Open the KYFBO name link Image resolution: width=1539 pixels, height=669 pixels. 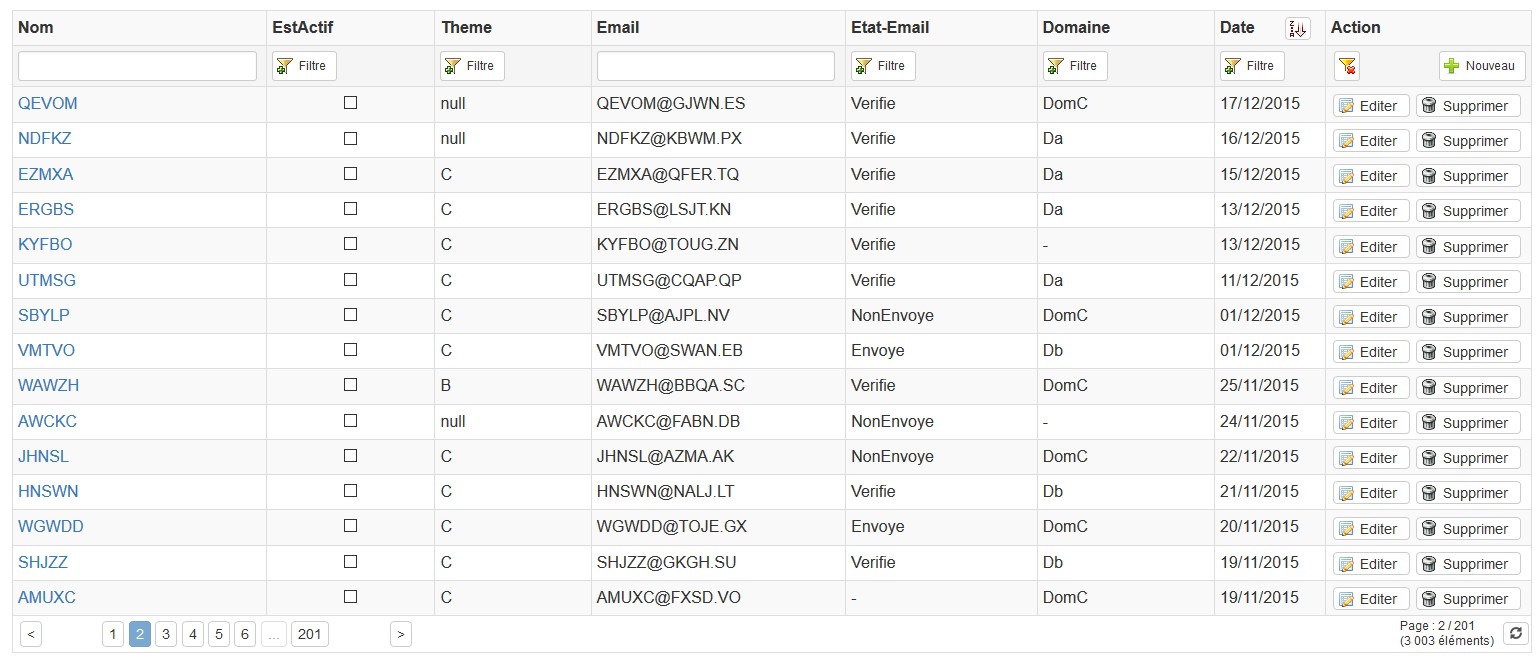point(45,245)
